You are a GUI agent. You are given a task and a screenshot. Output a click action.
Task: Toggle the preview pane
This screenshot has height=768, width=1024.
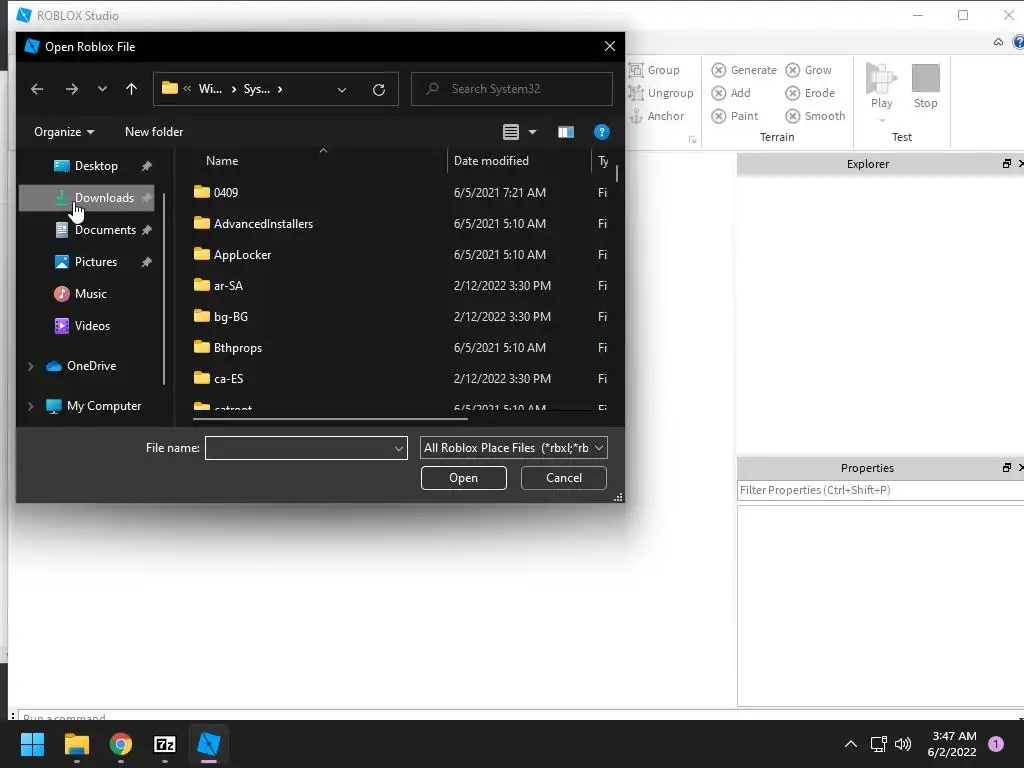pos(566,133)
